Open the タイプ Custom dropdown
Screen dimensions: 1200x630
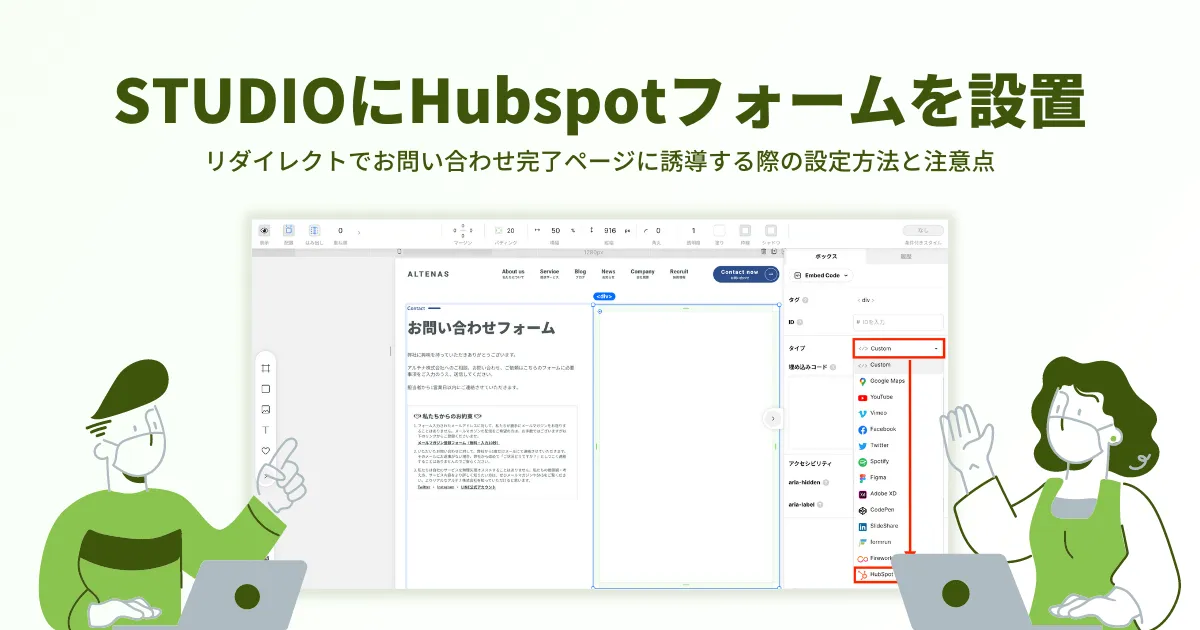point(898,348)
